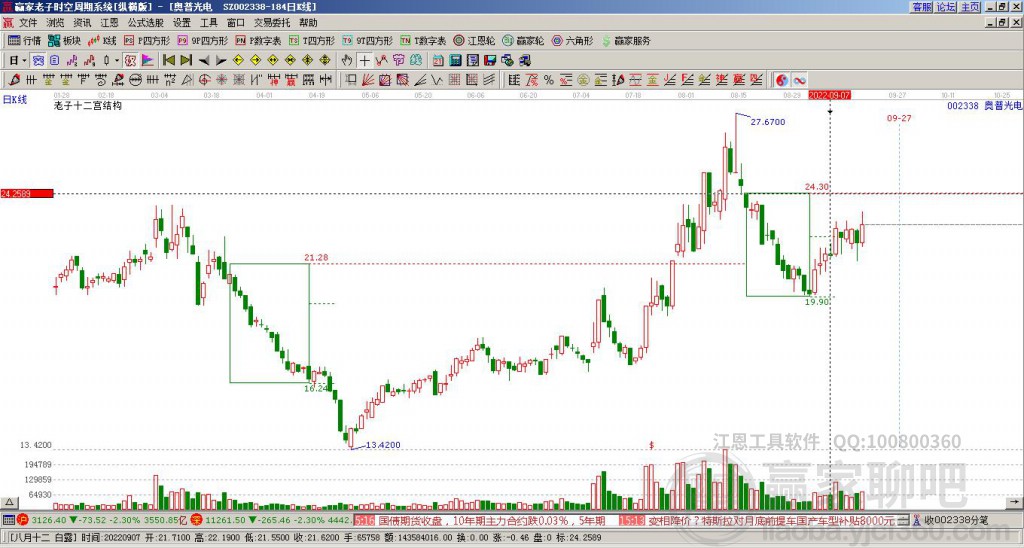
Task: Click the 论坛 link in title bar
Action: coord(946,7)
